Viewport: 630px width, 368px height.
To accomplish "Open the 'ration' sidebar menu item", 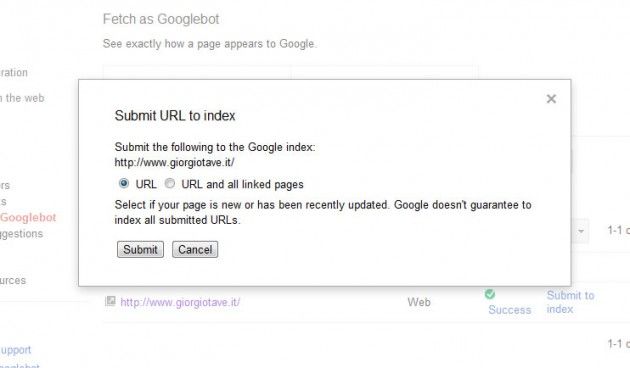I will tap(14, 73).
